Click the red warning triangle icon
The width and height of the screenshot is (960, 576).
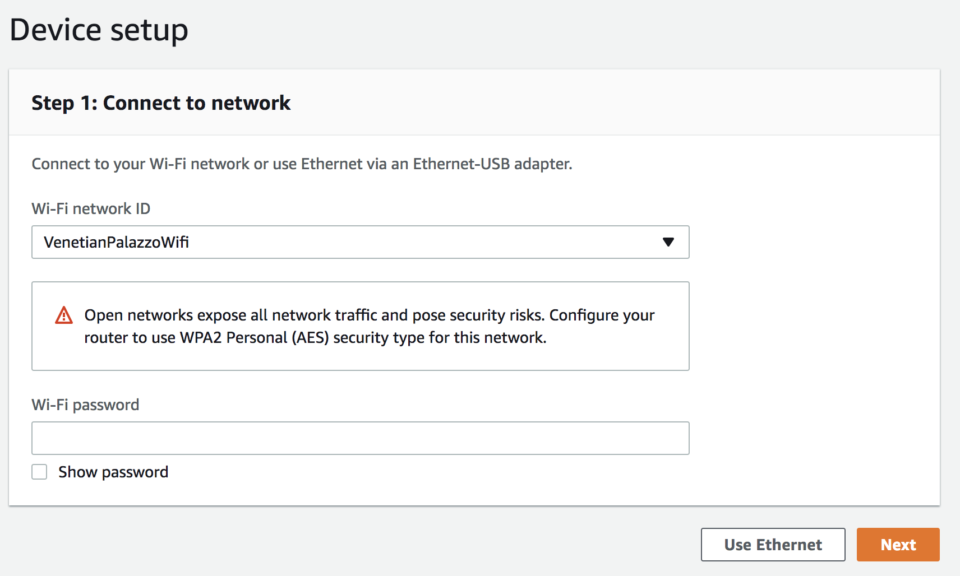64,316
